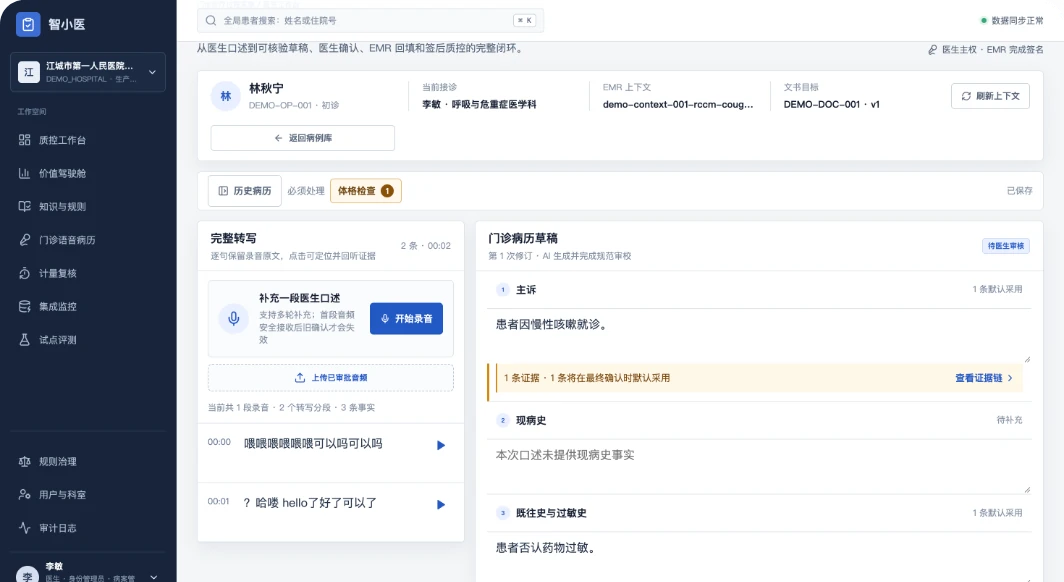Image resolution: width=1064 pixels, height=582 pixels.
Task: Open 计量复核 from the sidebar
Action: point(88,273)
